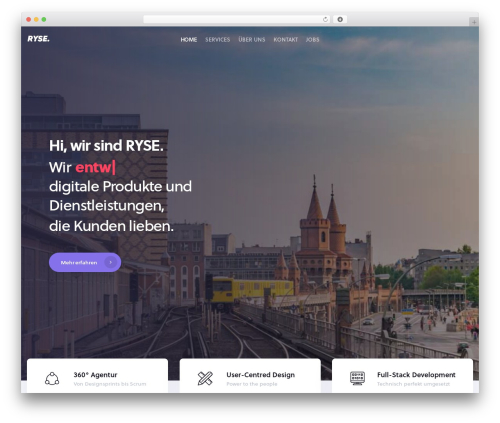Close the browser window with red button

(x=29, y=19)
